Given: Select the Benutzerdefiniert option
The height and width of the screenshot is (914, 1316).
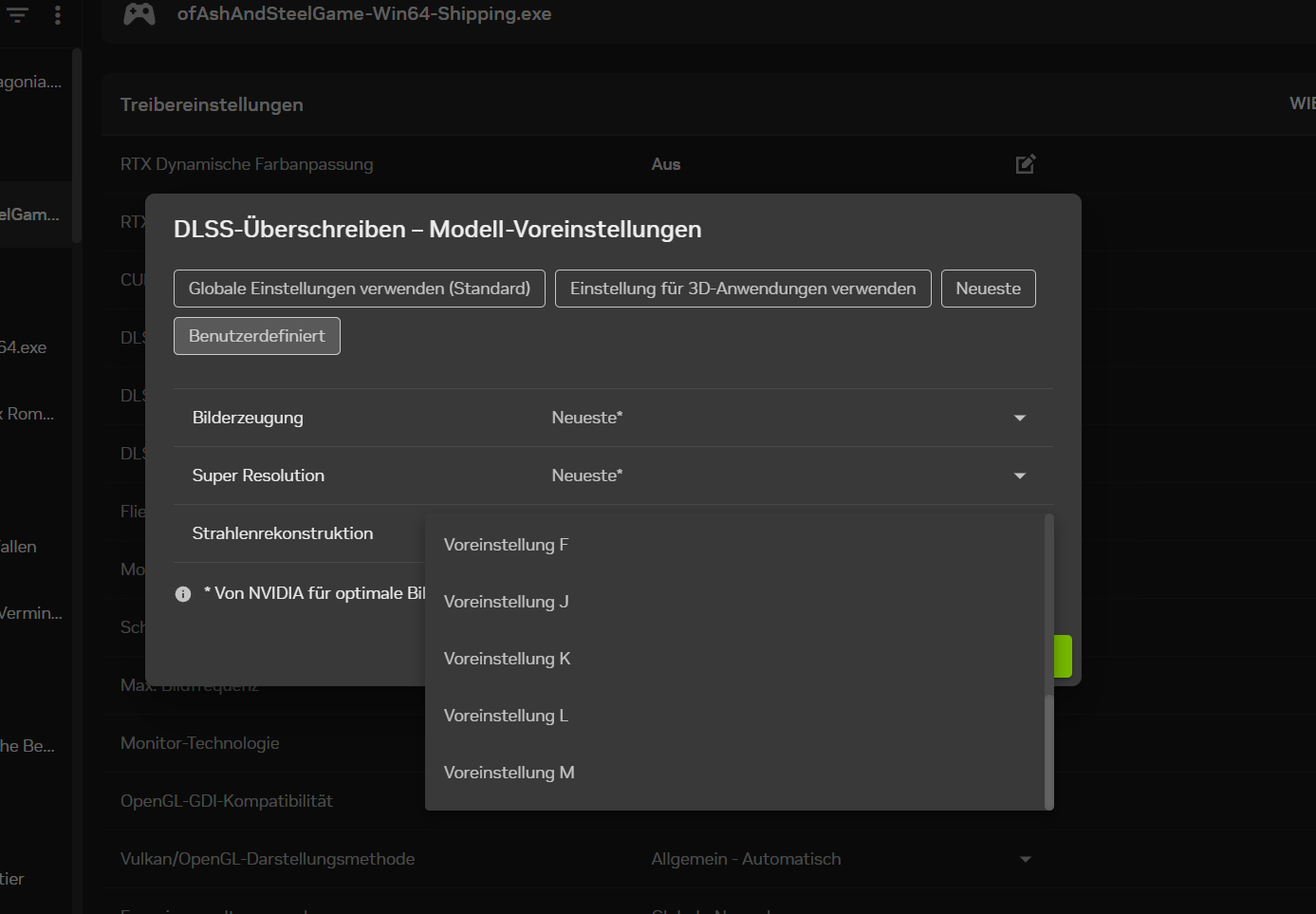Looking at the screenshot, I should pos(257,336).
